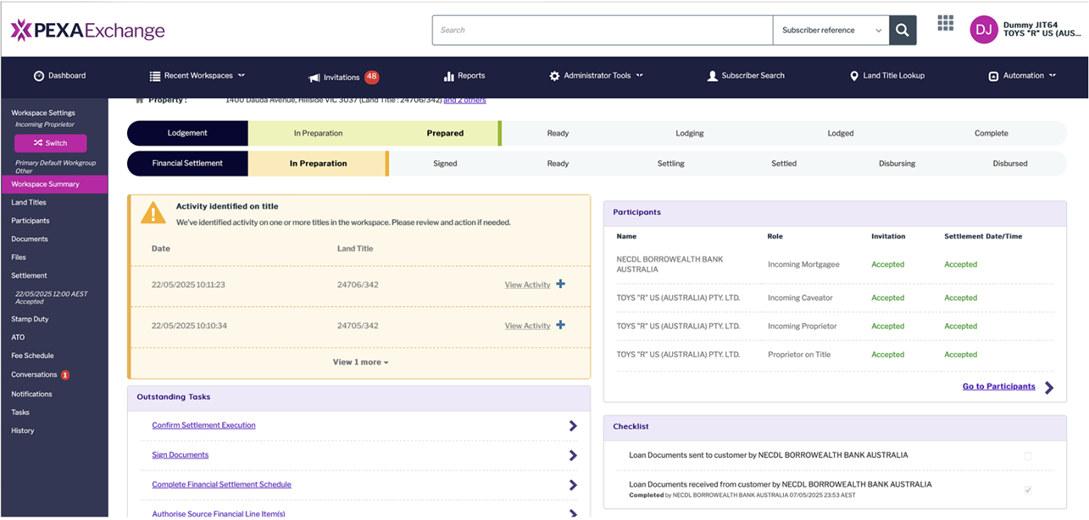Open ATO in sidebar
Image resolution: width=1089 pixels, height=520 pixels.
pyautogui.click(x=18, y=337)
